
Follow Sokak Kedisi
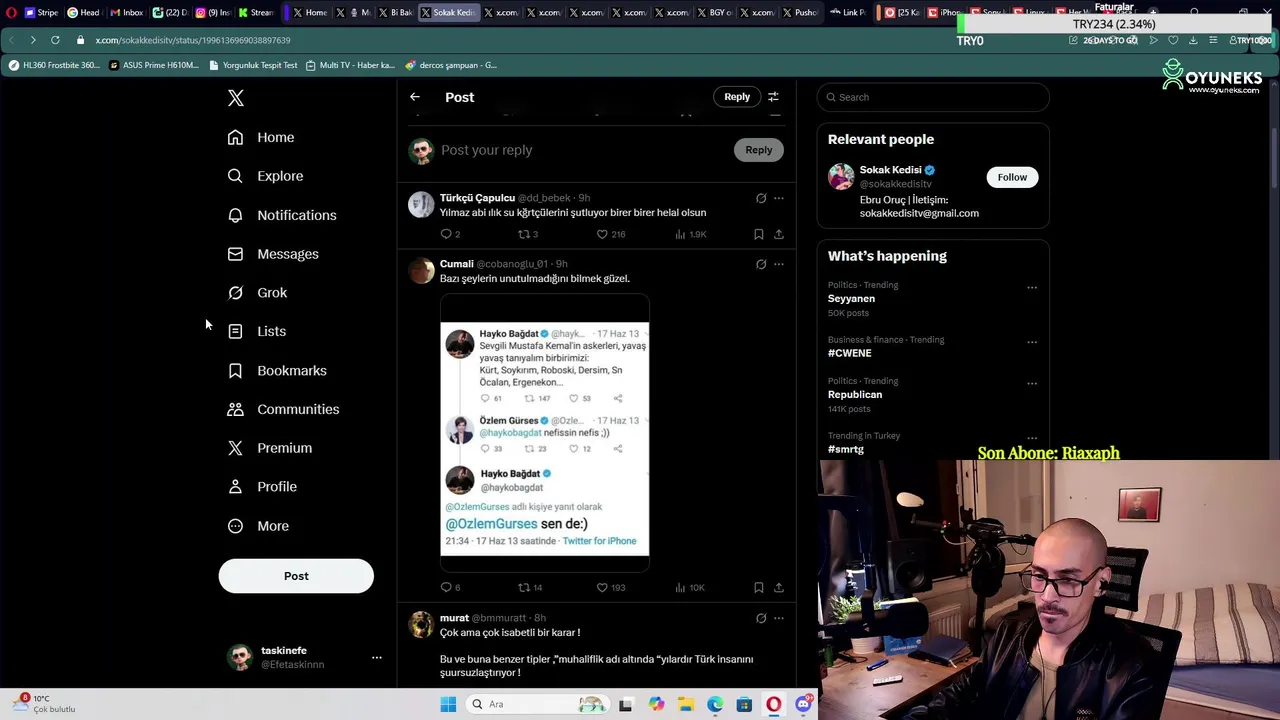(1012, 177)
